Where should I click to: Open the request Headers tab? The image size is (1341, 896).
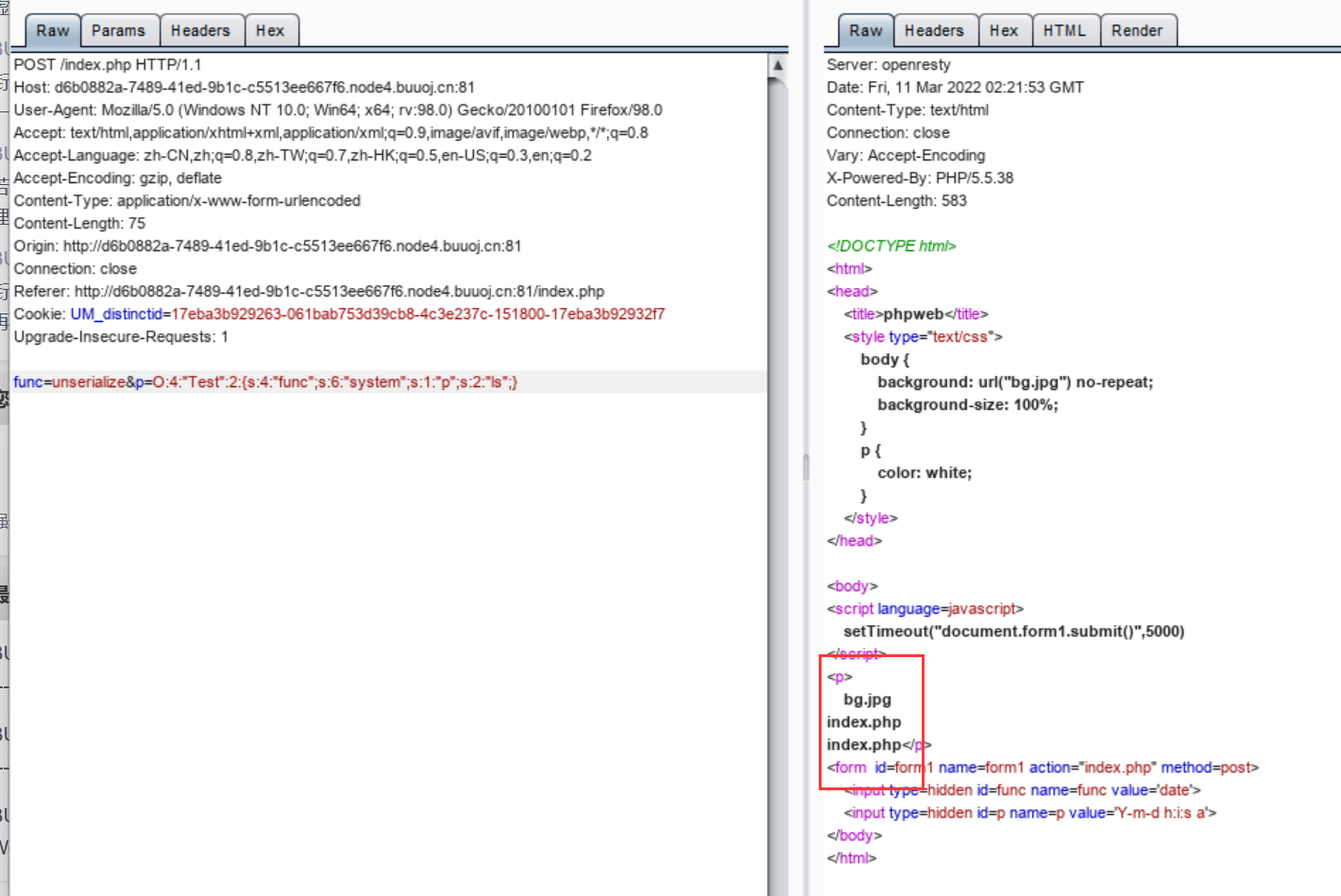click(x=201, y=29)
